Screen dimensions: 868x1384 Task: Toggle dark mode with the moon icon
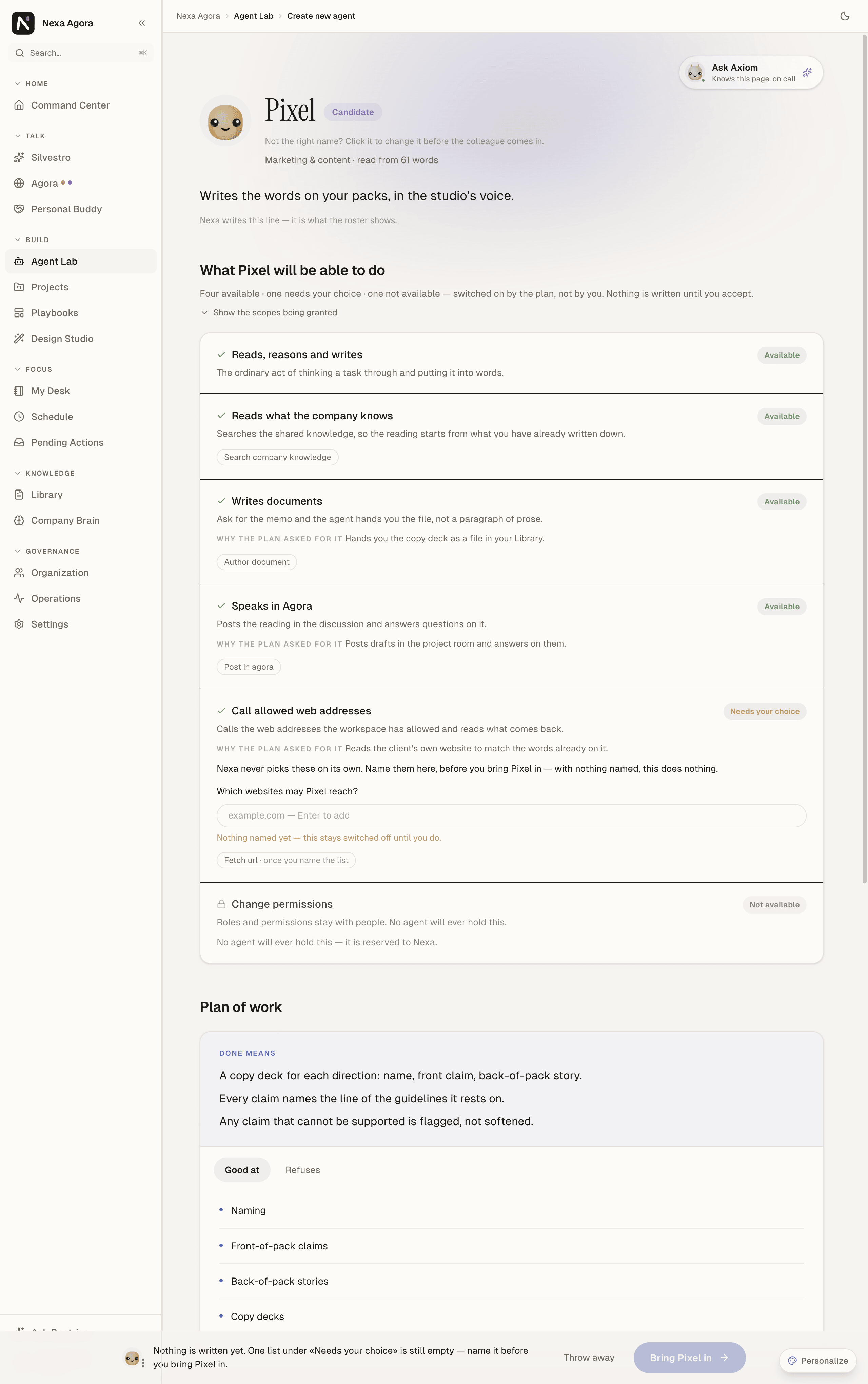click(x=845, y=16)
